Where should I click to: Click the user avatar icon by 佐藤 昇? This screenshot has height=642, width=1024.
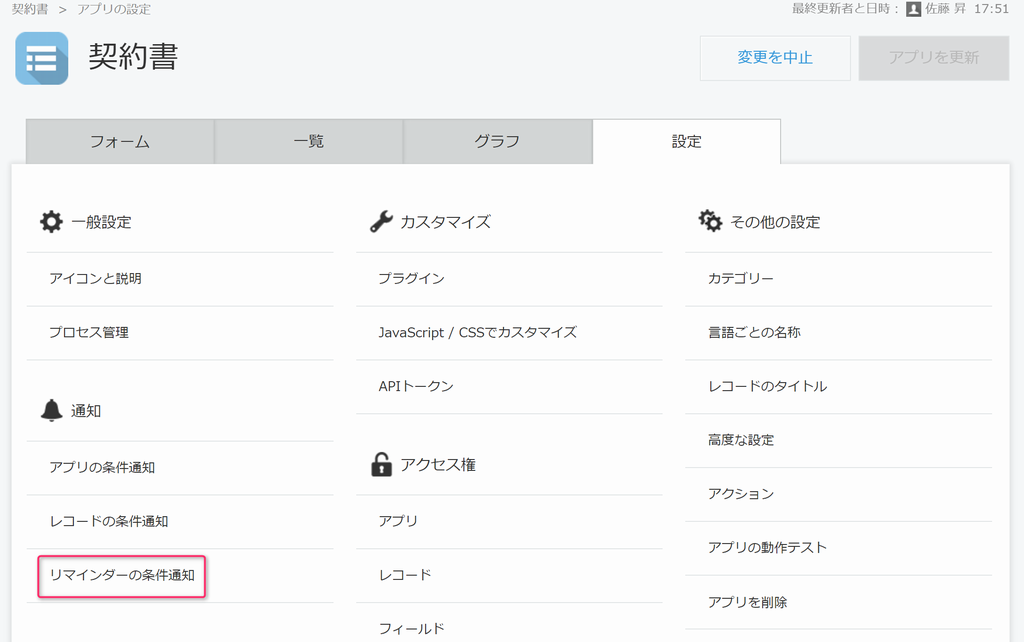(x=913, y=9)
